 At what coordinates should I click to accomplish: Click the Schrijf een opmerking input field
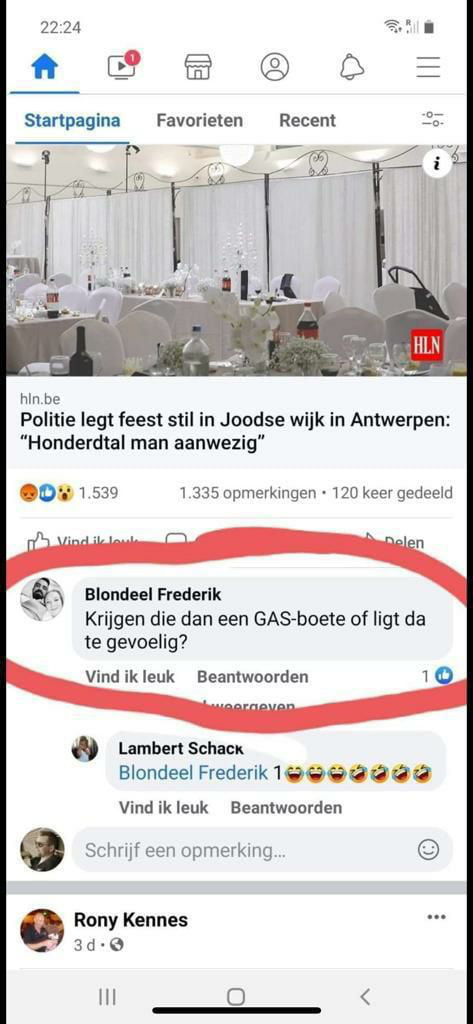tap(262, 850)
